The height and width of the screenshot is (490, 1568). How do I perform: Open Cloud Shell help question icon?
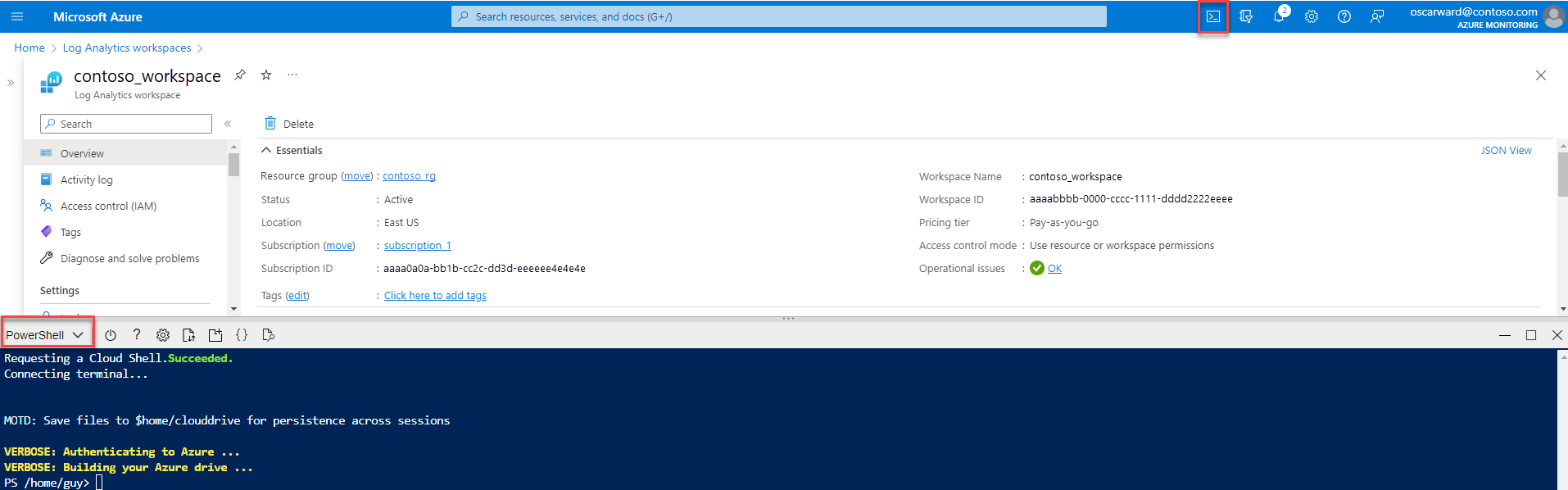[x=137, y=334]
